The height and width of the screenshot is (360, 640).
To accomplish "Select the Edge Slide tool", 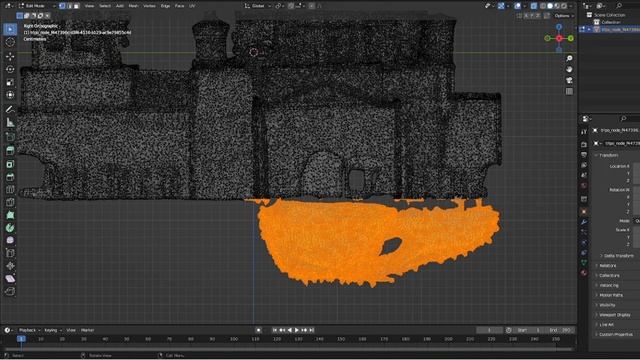I will tap(10, 253).
